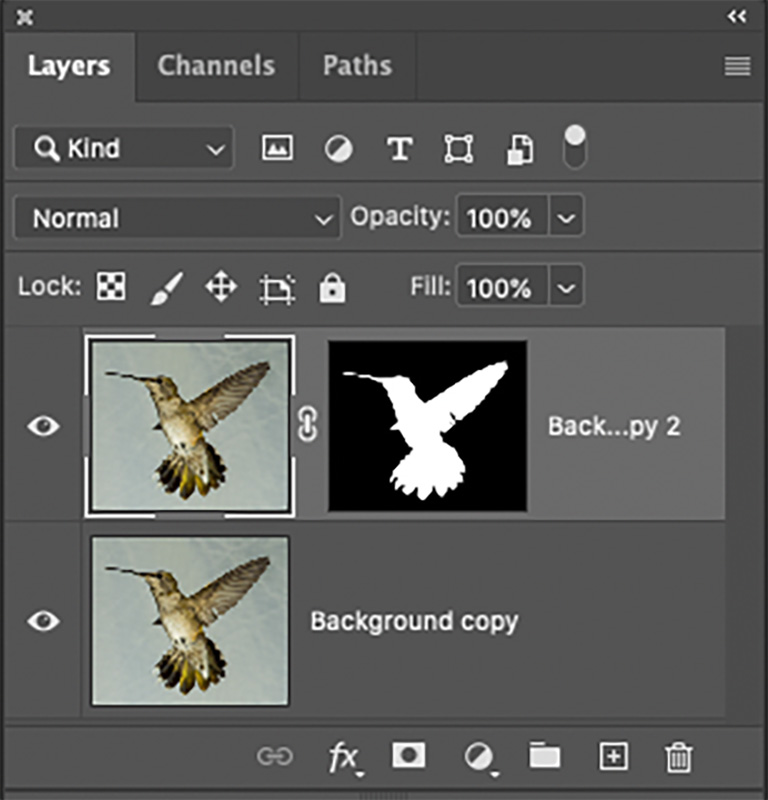Select the hummingbird layer mask thumbnail
The height and width of the screenshot is (800, 768).
coord(427,426)
